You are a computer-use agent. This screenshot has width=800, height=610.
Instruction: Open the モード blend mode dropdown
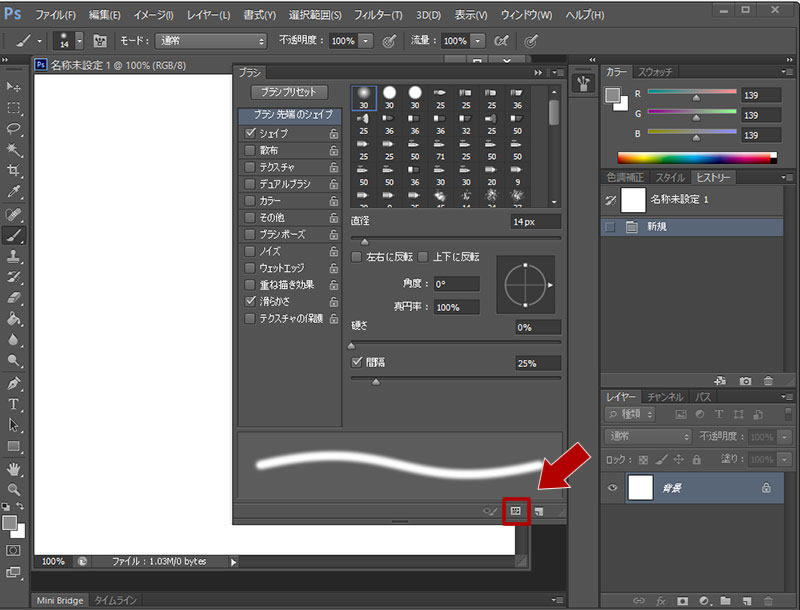[211, 41]
